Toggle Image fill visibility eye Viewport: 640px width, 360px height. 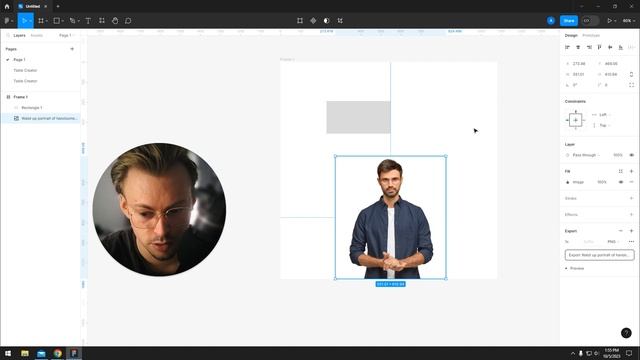pyautogui.click(x=621, y=182)
